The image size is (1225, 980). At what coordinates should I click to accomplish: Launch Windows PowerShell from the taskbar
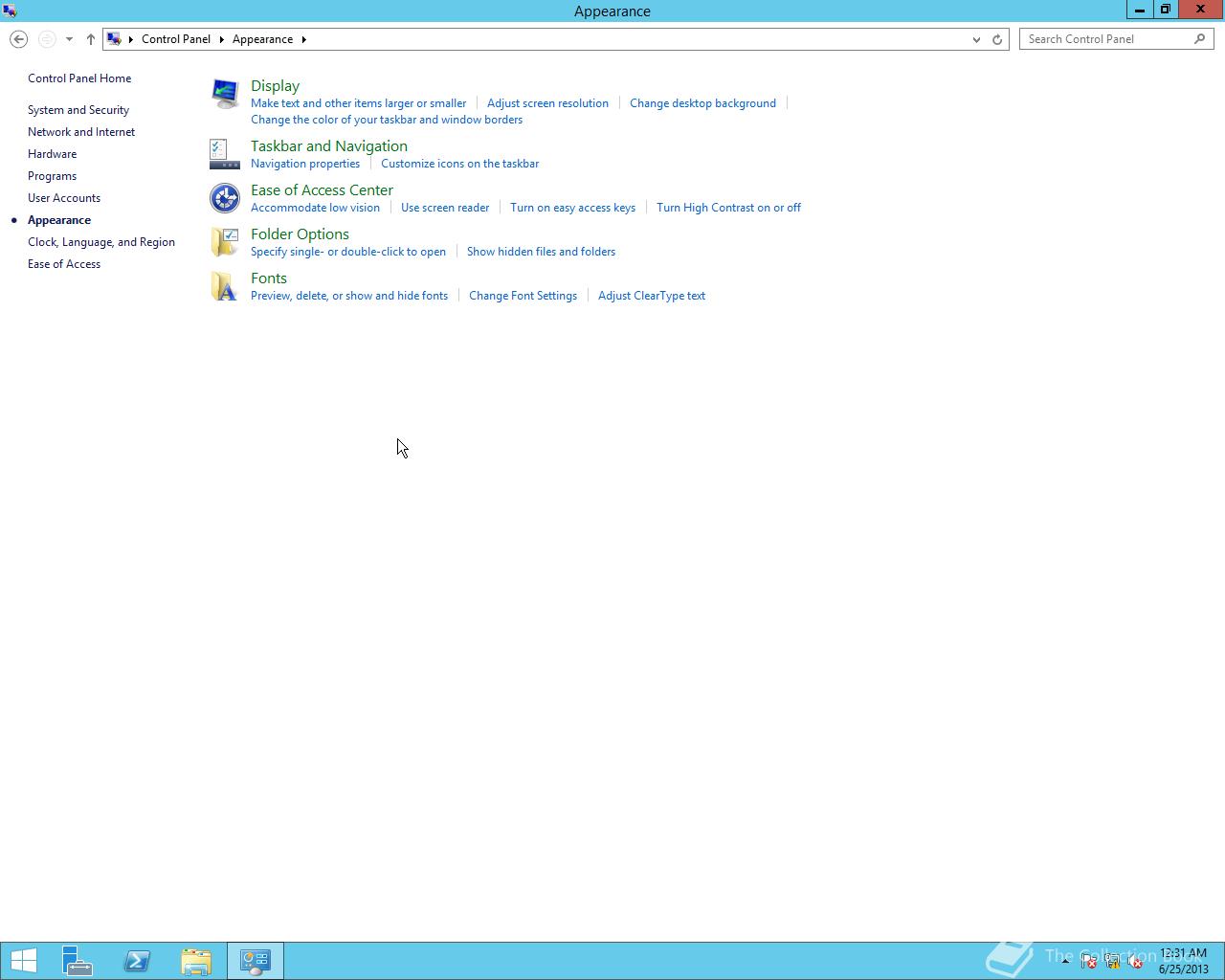tap(137, 961)
